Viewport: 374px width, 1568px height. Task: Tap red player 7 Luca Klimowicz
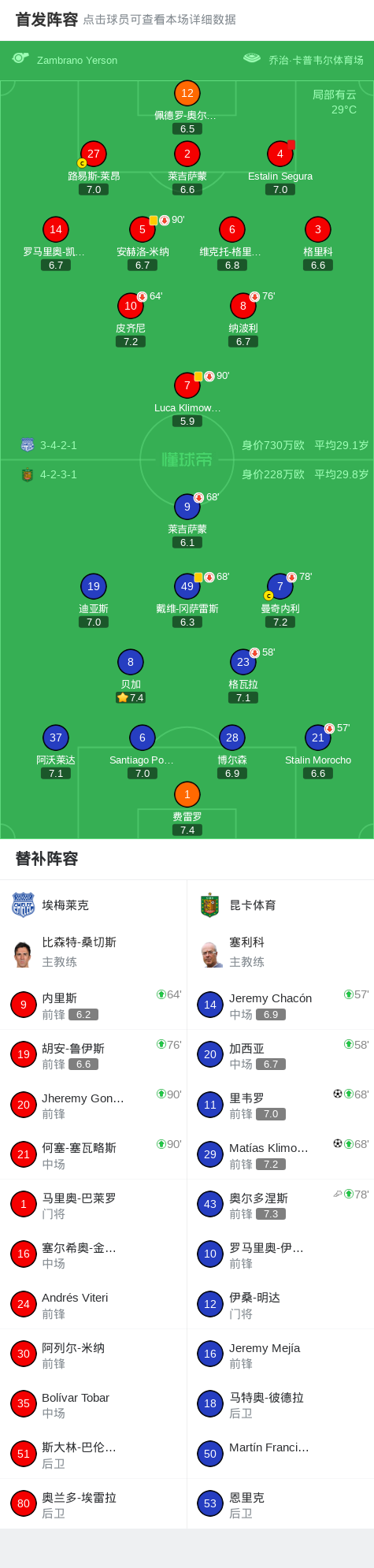[187, 385]
